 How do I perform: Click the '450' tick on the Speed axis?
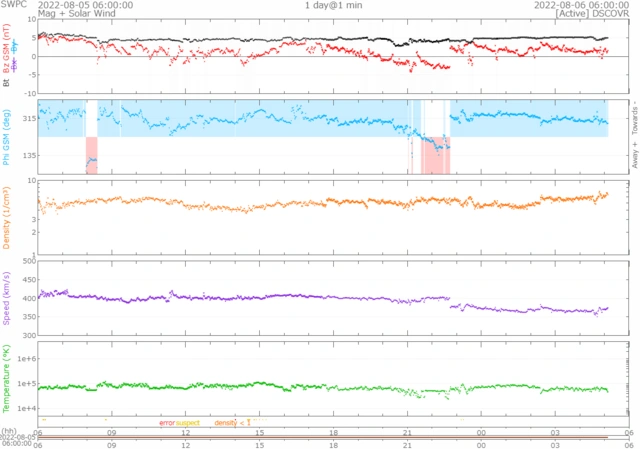[29, 280]
